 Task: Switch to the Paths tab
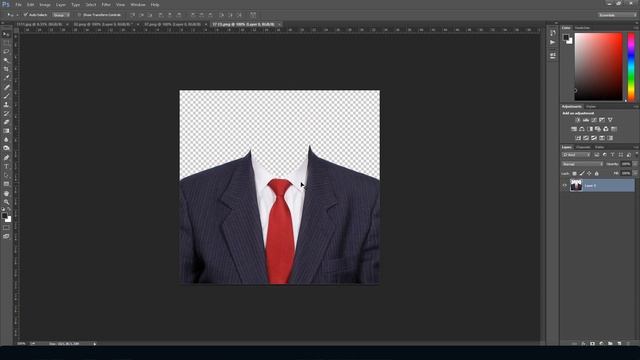tap(599, 147)
